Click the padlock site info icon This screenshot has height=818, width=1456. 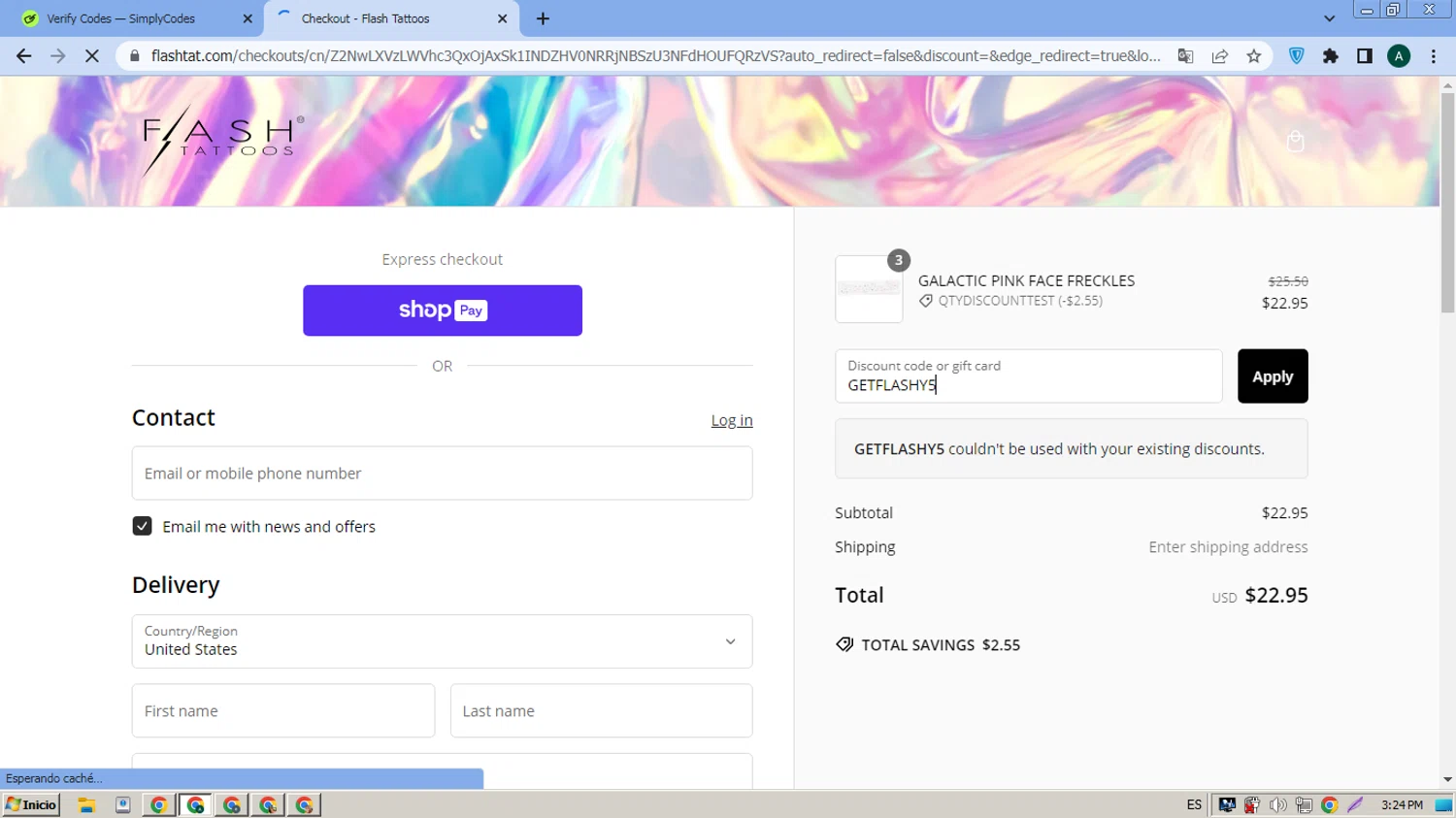(135, 56)
